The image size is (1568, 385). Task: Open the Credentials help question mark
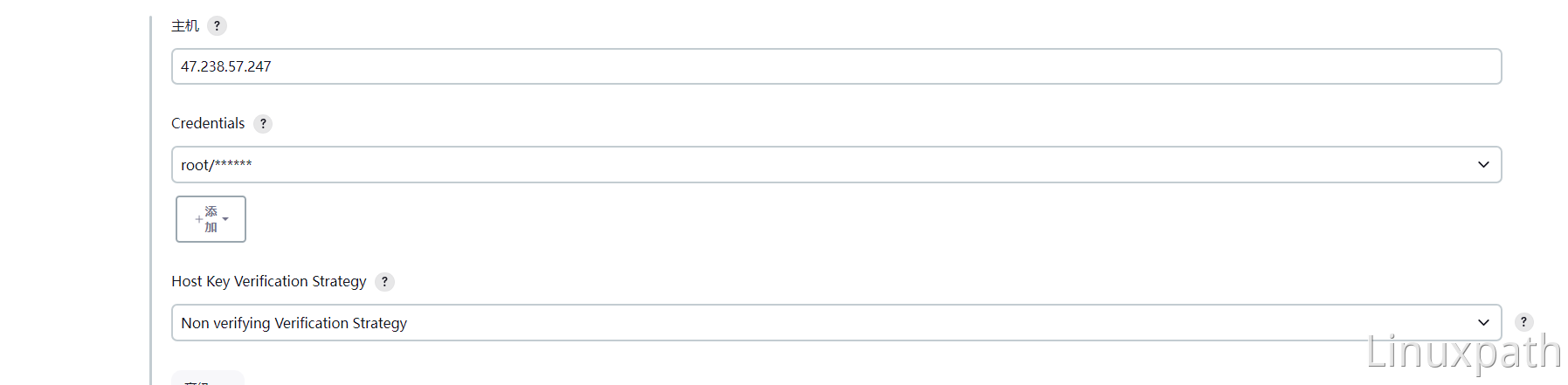pos(263,124)
